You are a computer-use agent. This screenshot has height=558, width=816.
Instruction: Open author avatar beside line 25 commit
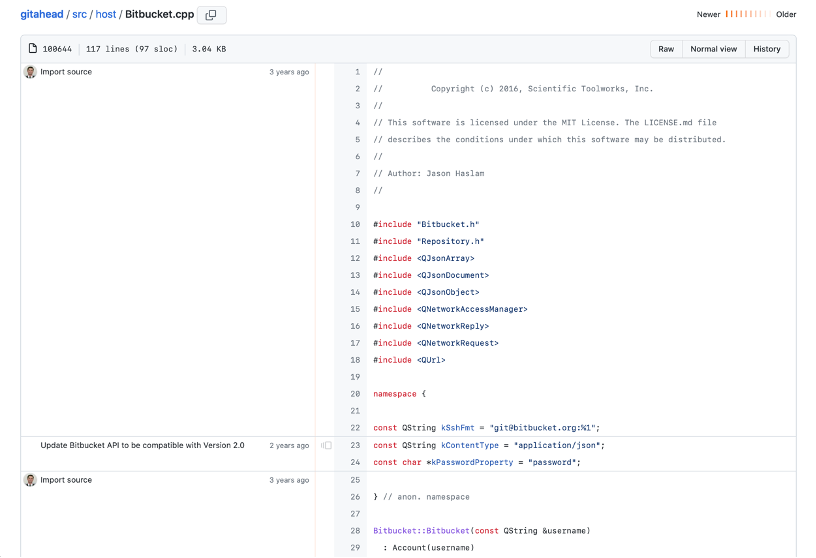click(x=30, y=480)
